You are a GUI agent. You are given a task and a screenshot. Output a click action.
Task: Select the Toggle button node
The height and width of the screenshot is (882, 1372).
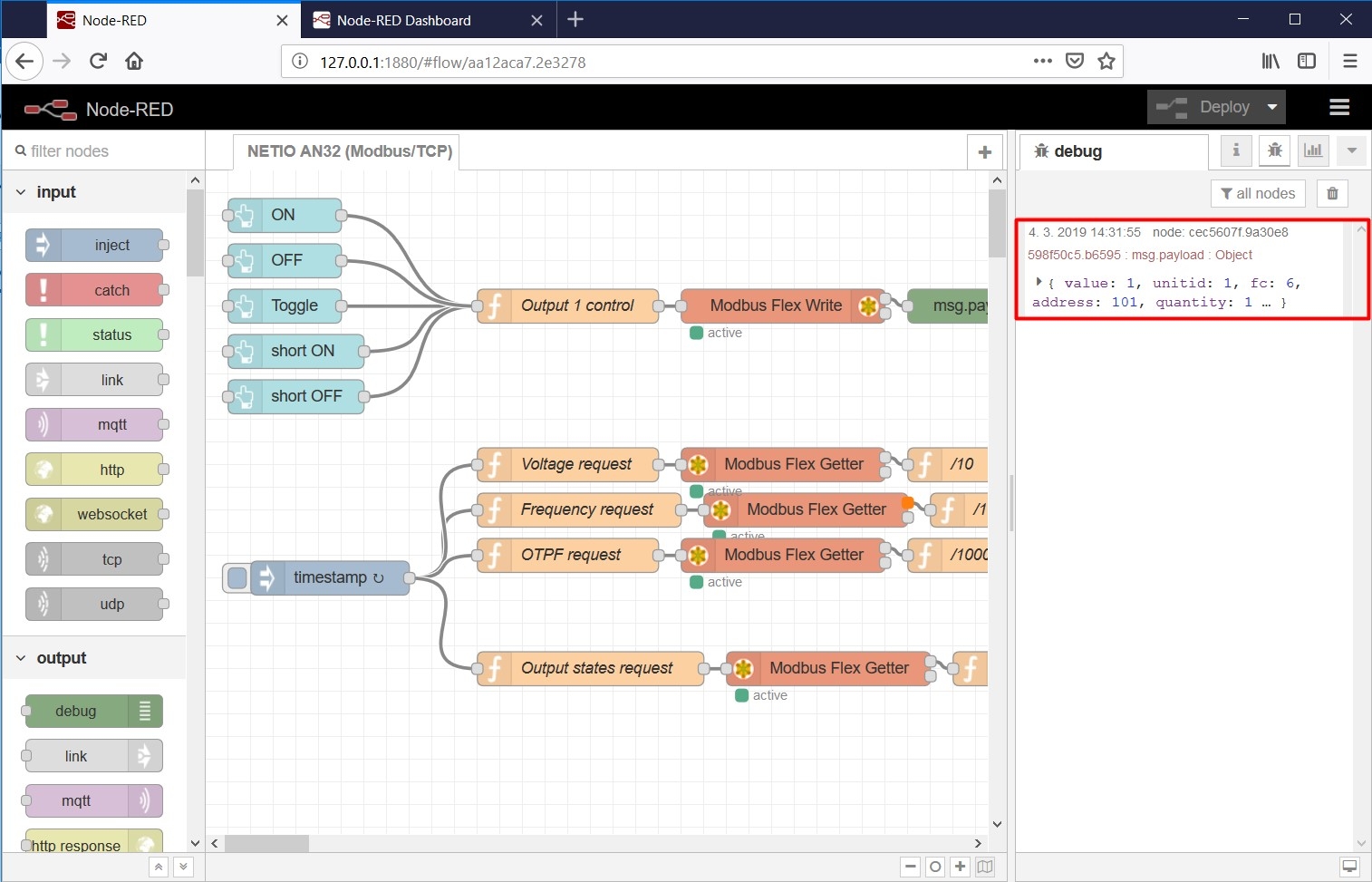coord(285,305)
